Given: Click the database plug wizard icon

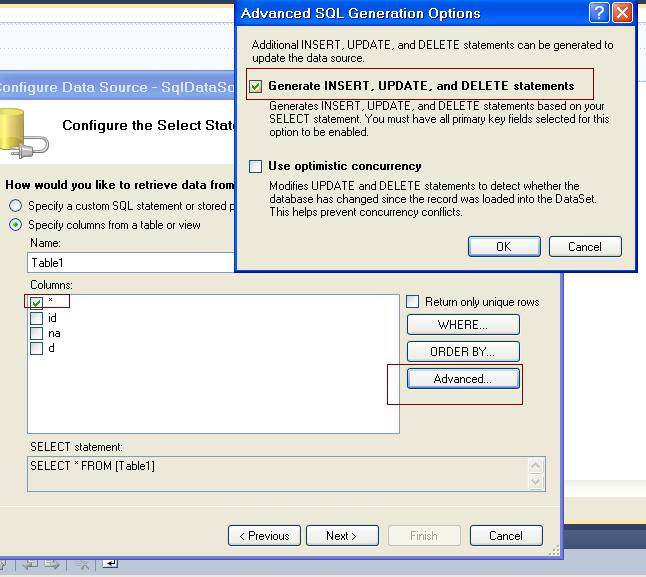Looking at the screenshot, I should pyautogui.click(x=21, y=133).
